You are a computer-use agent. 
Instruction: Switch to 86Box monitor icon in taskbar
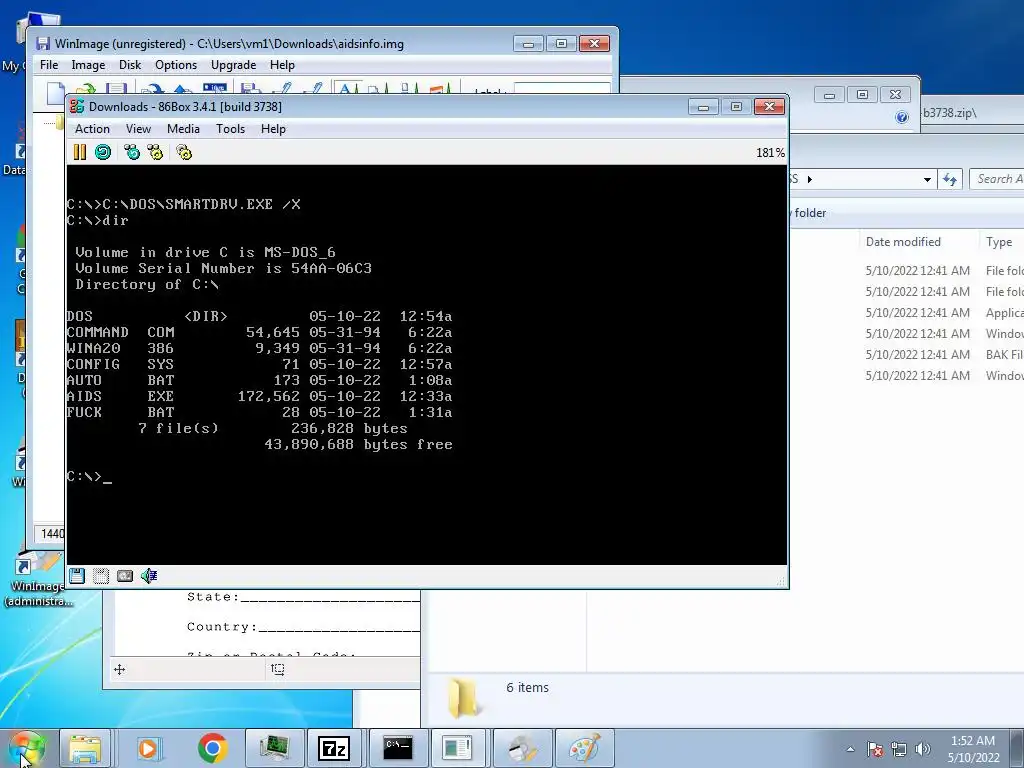click(x=274, y=748)
